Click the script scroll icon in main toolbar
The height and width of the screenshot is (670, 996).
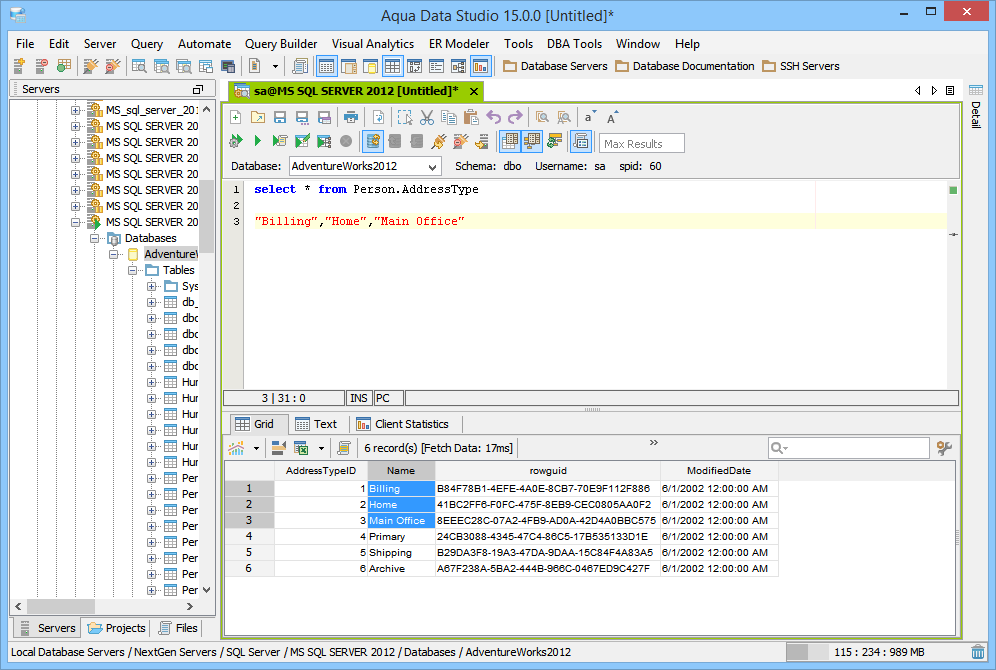click(300, 65)
